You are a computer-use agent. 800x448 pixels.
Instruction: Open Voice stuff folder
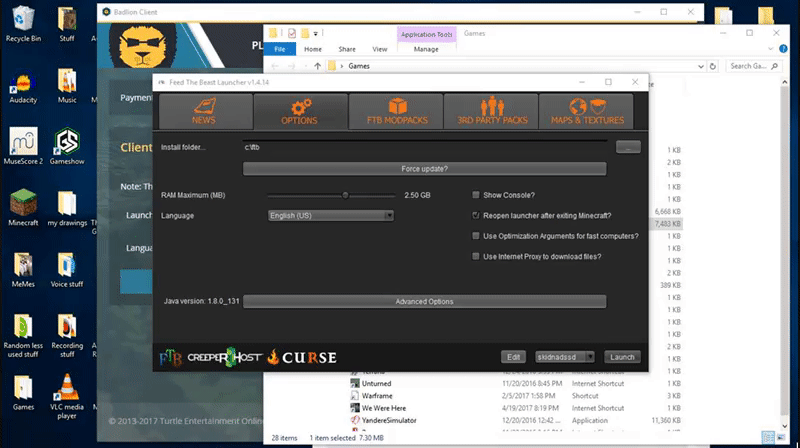tap(67, 269)
